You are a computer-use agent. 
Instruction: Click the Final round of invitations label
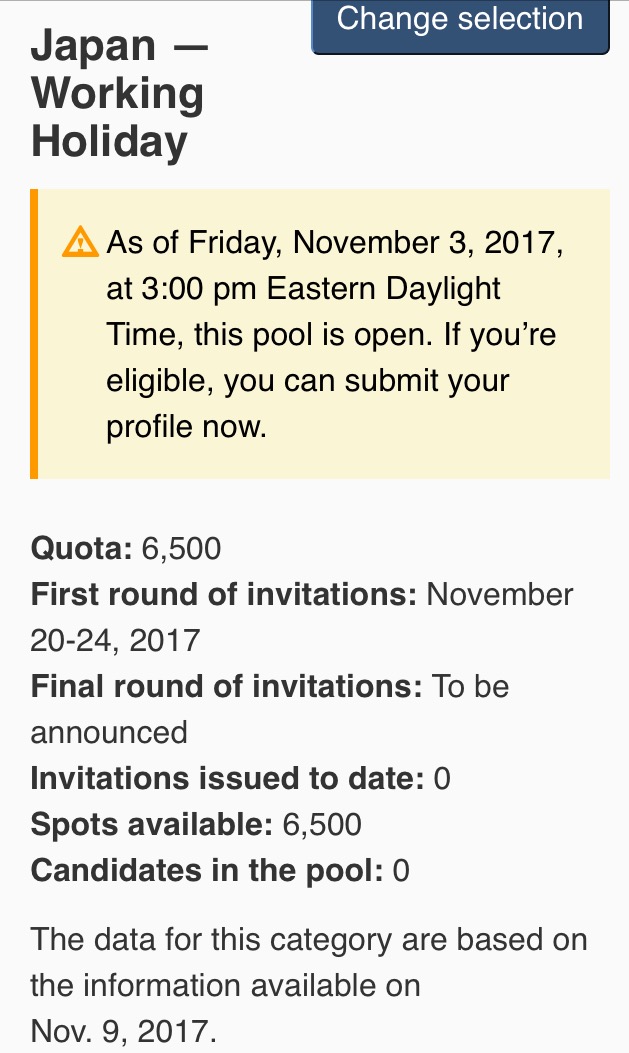click(x=226, y=686)
